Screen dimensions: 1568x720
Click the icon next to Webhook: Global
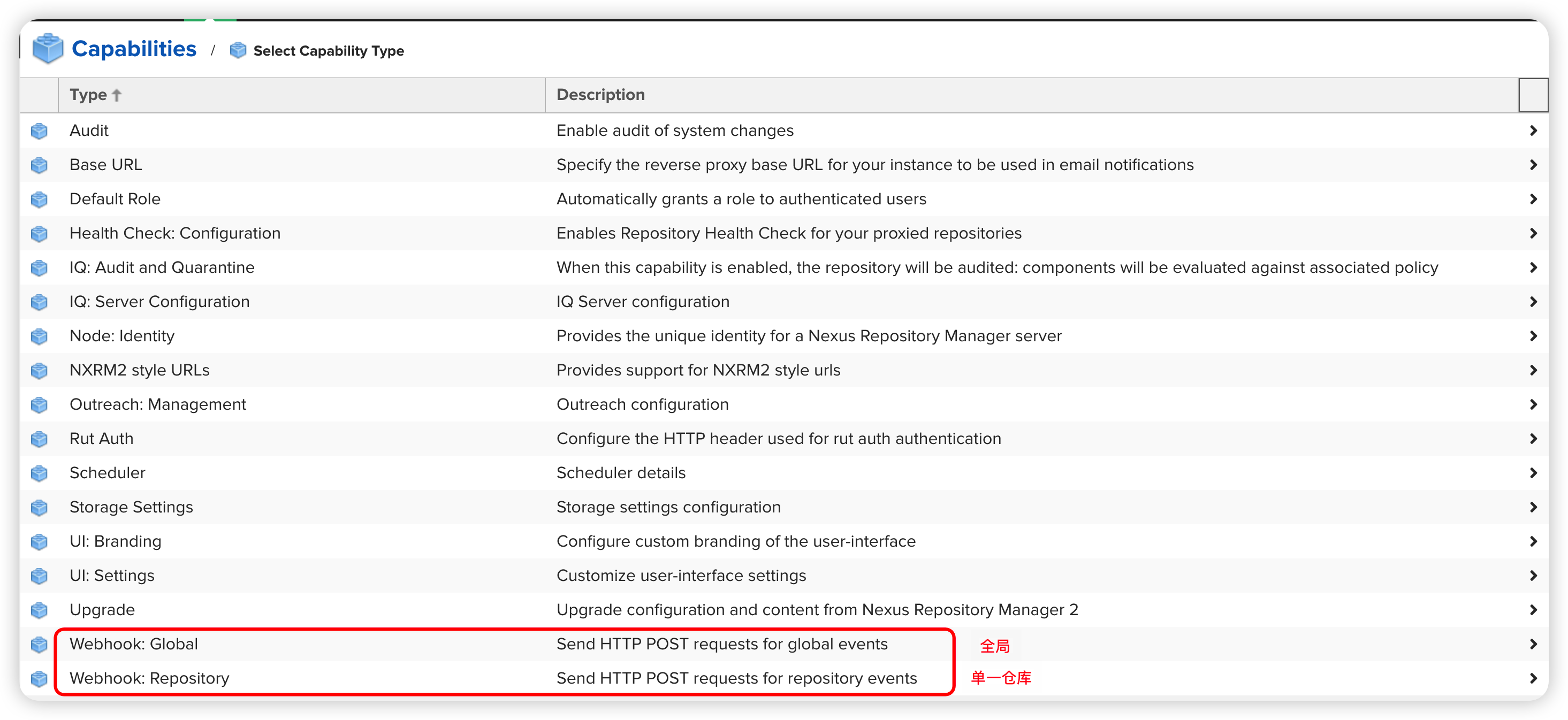coord(40,644)
